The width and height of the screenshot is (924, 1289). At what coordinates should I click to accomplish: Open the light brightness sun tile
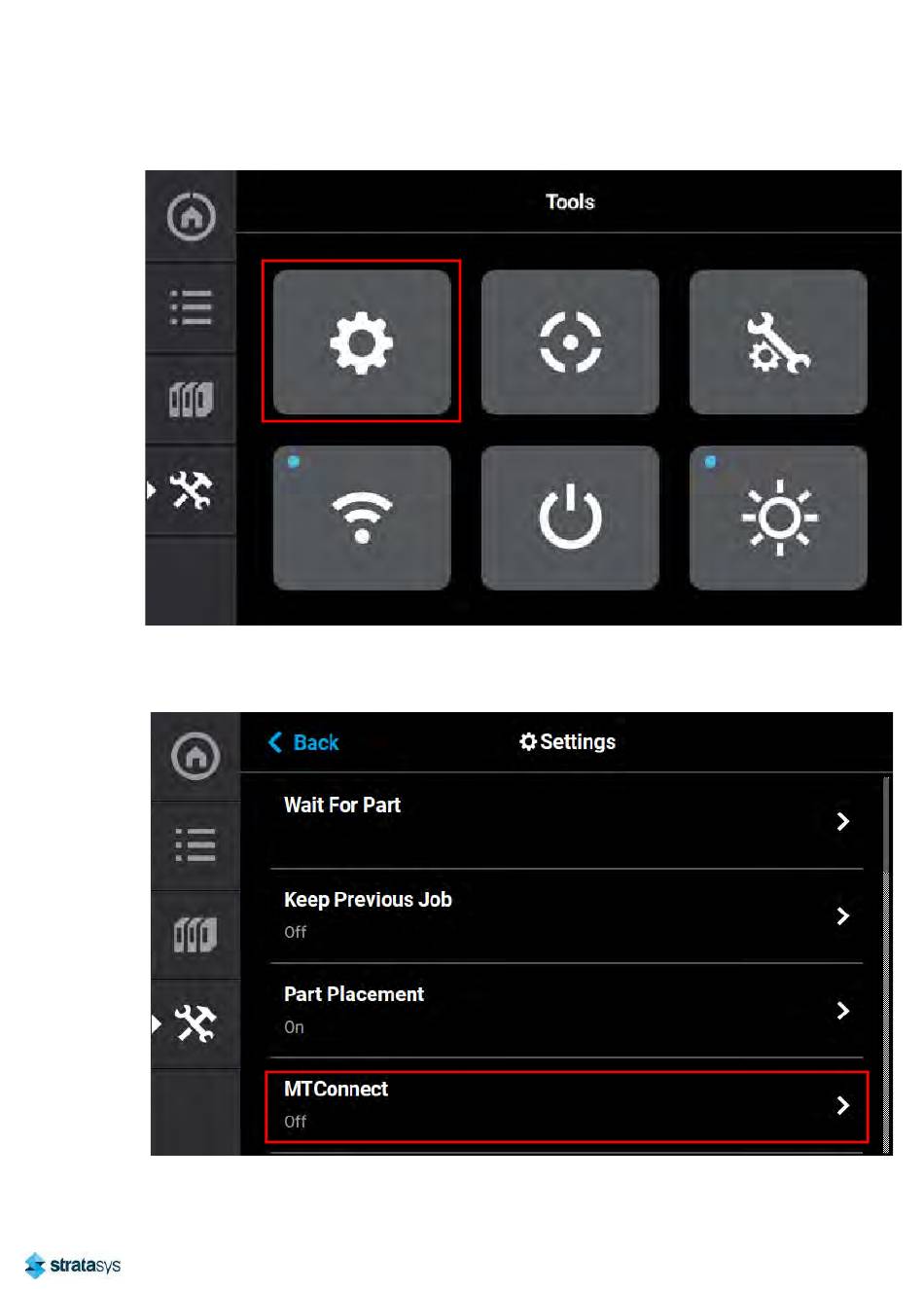point(778,518)
